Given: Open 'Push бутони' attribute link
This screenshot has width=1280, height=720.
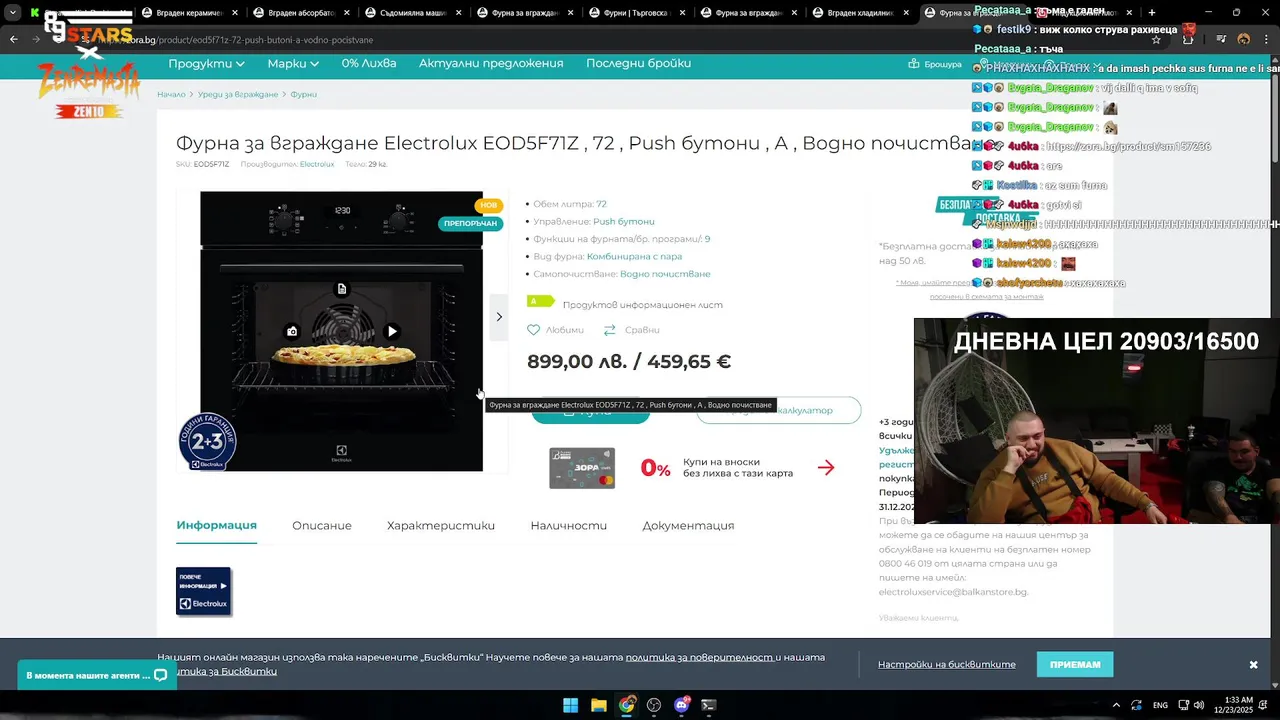Looking at the screenshot, I should [x=624, y=221].
